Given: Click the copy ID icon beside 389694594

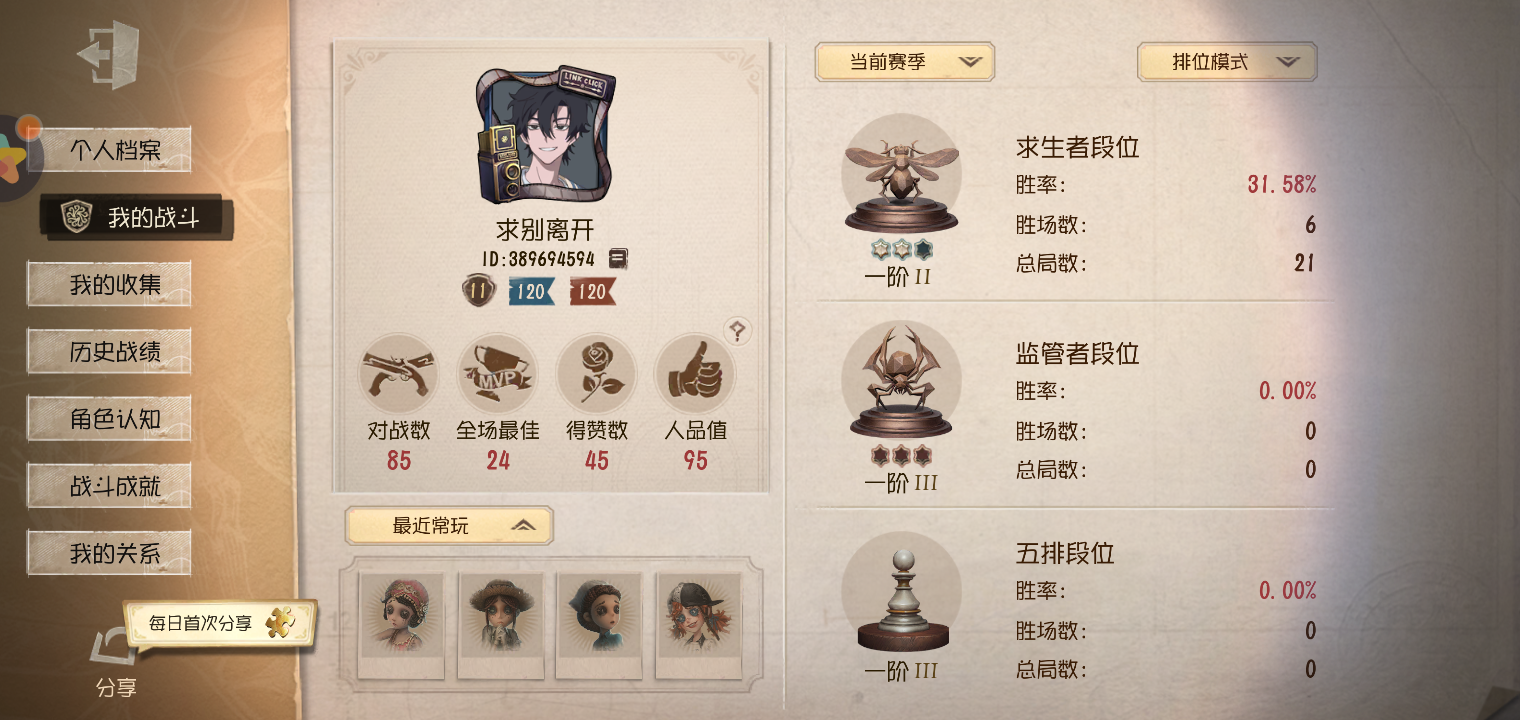Looking at the screenshot, I should click(618, 259).
